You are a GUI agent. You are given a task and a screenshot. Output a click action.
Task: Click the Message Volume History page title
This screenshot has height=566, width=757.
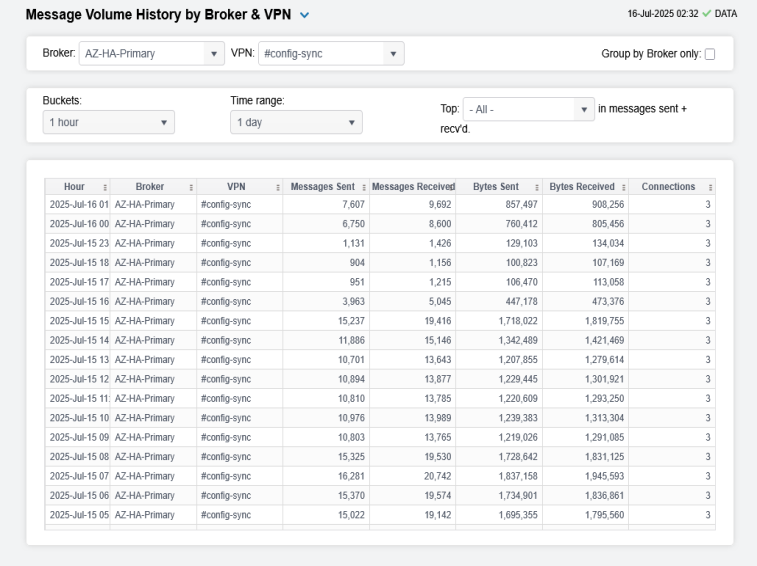(158, 15)
